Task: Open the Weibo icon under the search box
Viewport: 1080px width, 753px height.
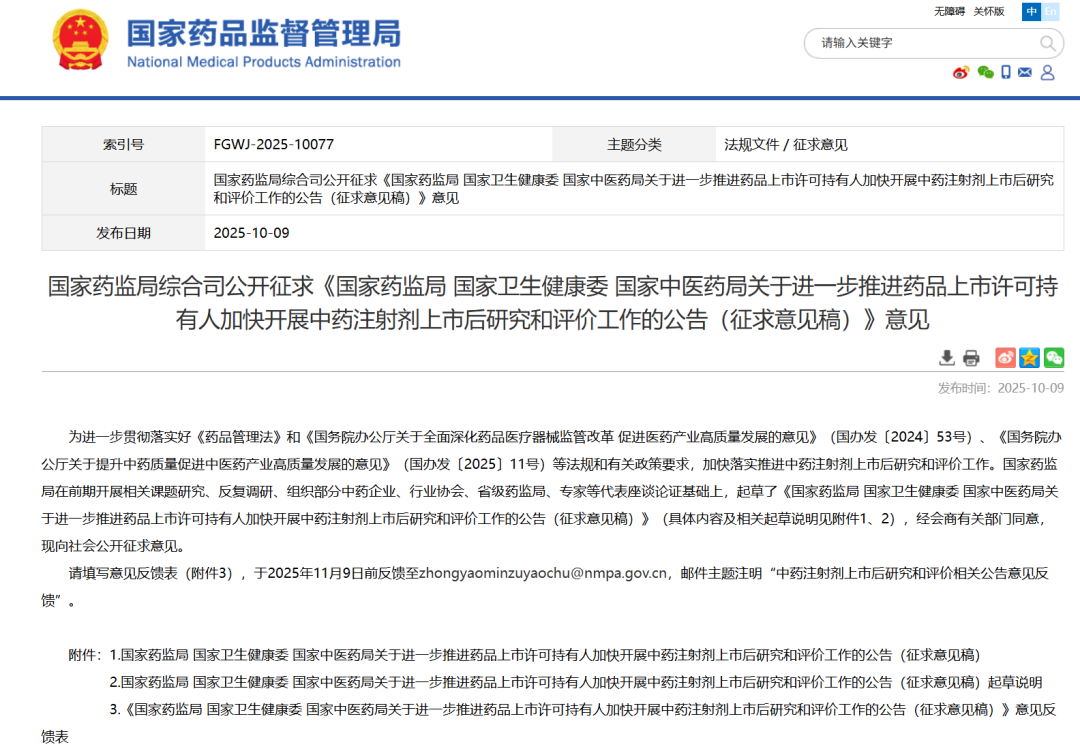Action: [x=961, y=72]
